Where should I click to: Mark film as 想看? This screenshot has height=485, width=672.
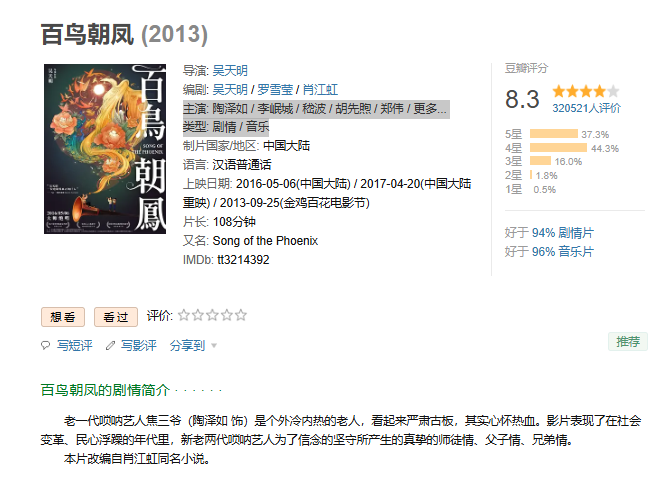pos(62,317)
